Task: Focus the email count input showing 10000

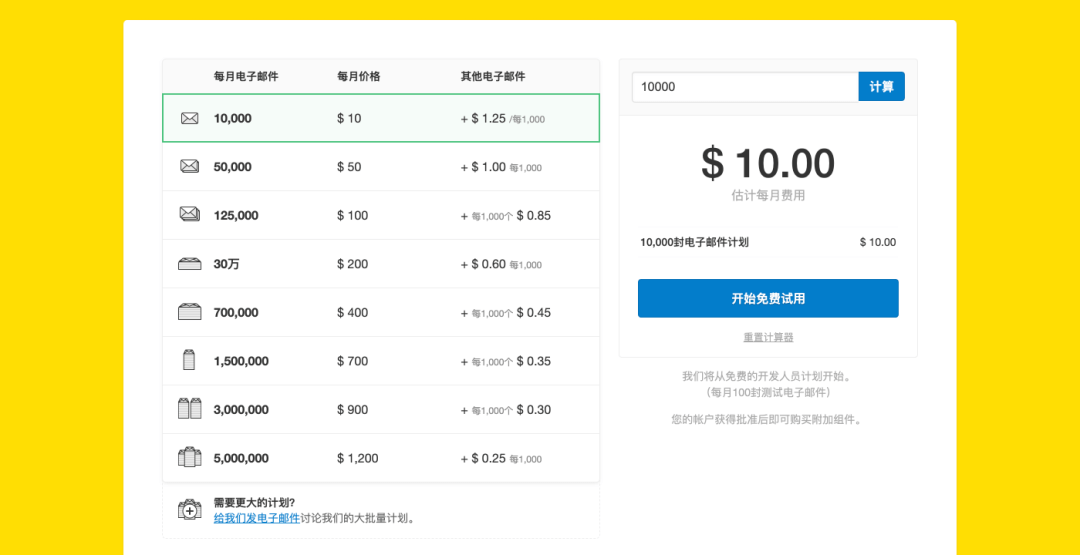Action: [x=745, y=87]
